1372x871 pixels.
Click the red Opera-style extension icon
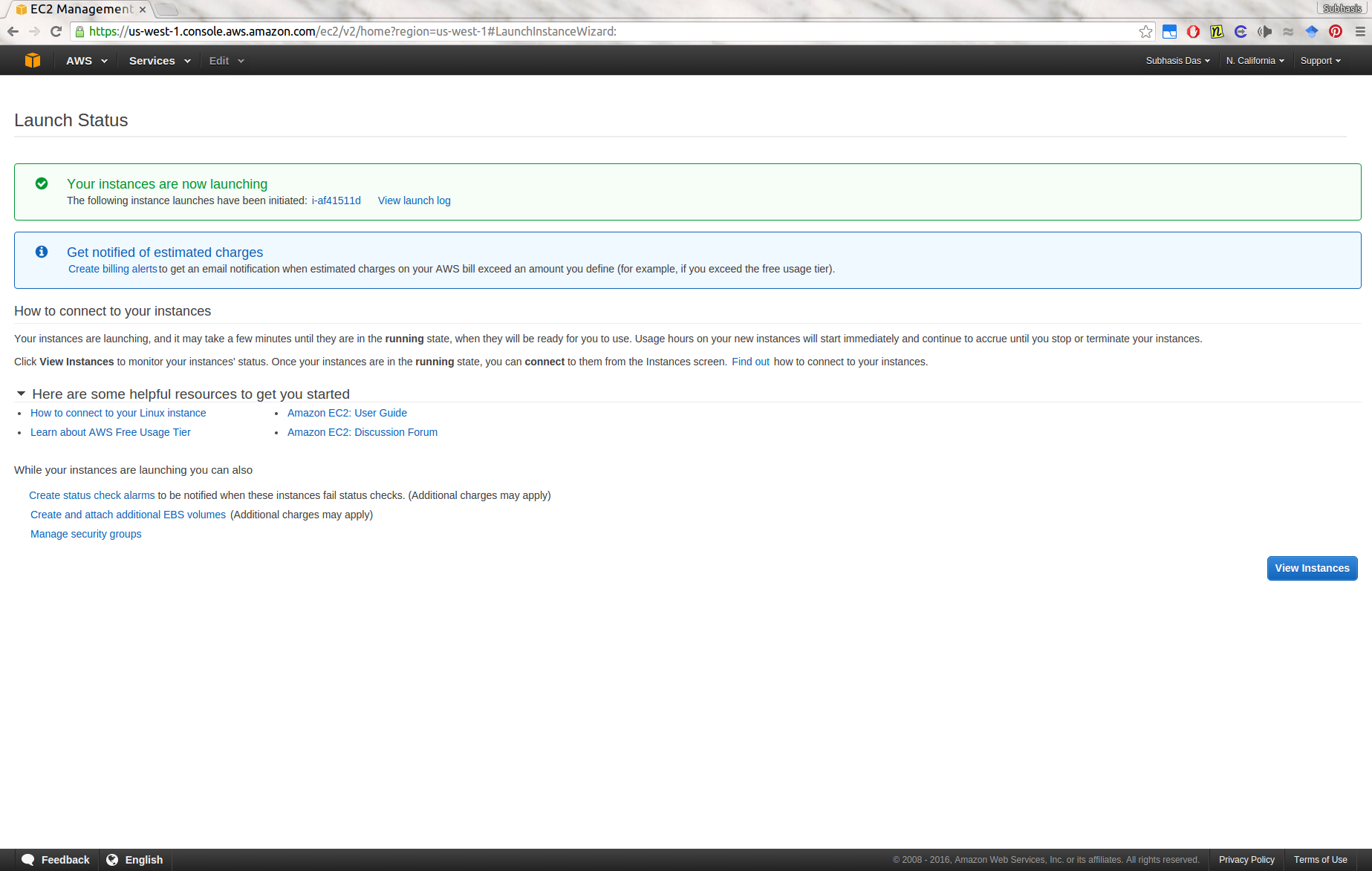tap(1193, 31)
